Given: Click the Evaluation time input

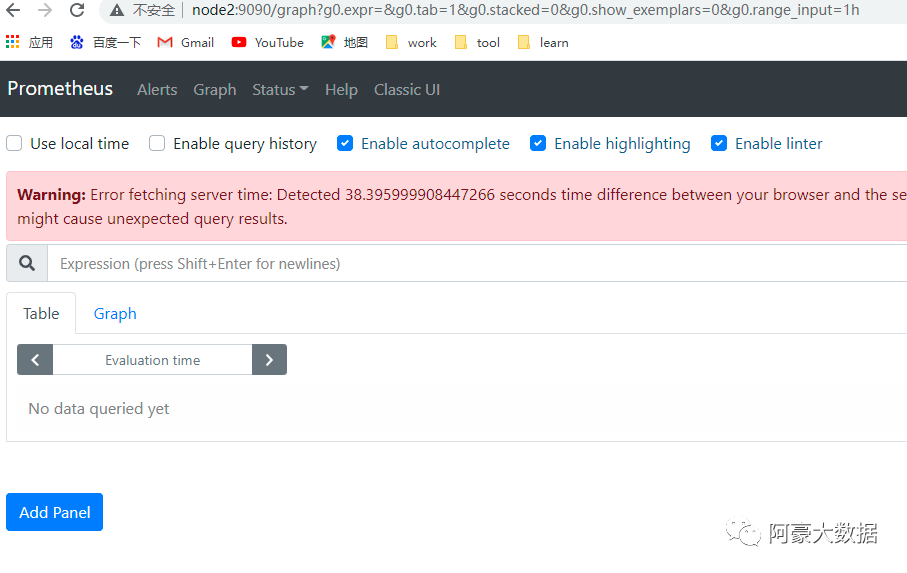Looking at the screenshot, I should click(x=153, y=360).
